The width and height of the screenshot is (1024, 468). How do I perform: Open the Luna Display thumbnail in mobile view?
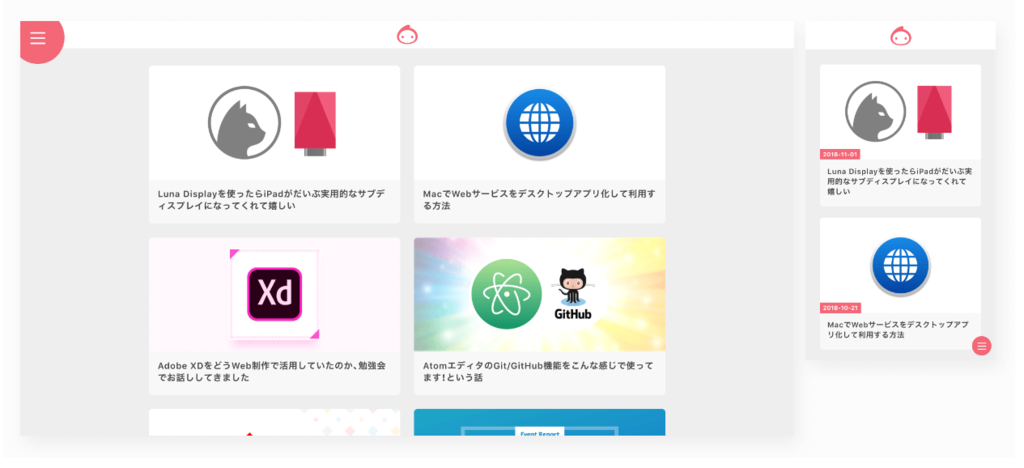pos(900,112)
